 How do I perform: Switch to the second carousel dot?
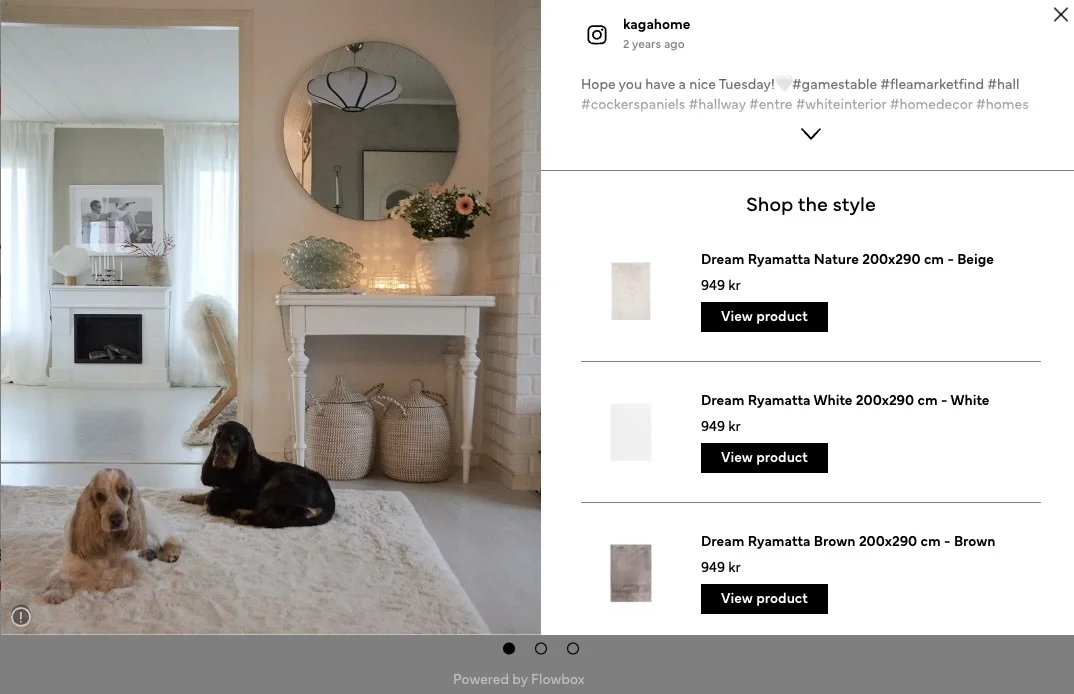(x=541, y=648)
